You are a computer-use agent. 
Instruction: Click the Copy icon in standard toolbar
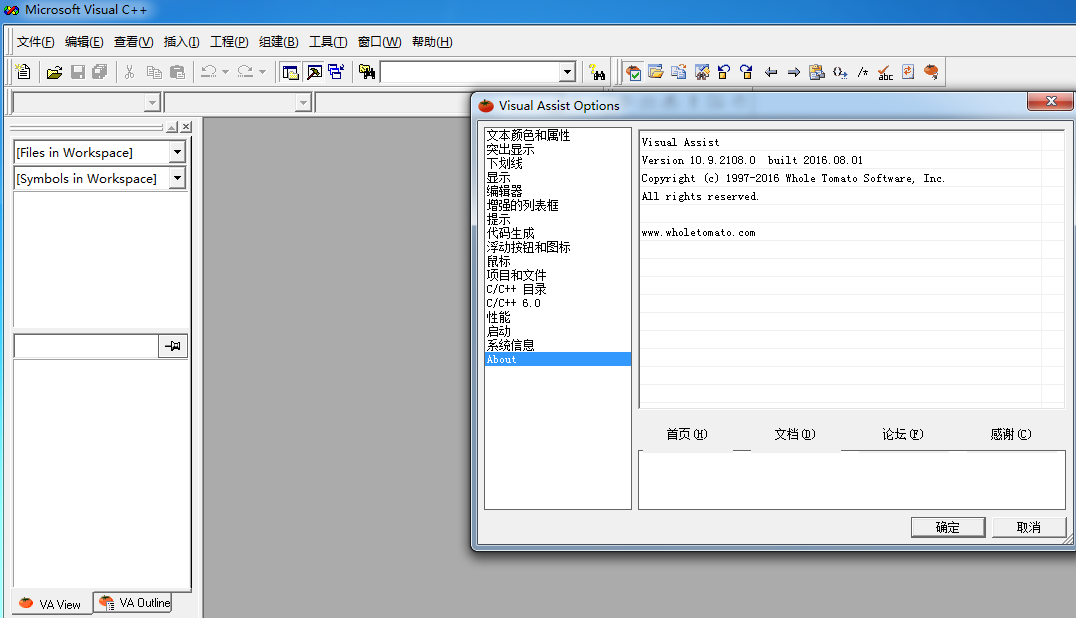[154, 72]
